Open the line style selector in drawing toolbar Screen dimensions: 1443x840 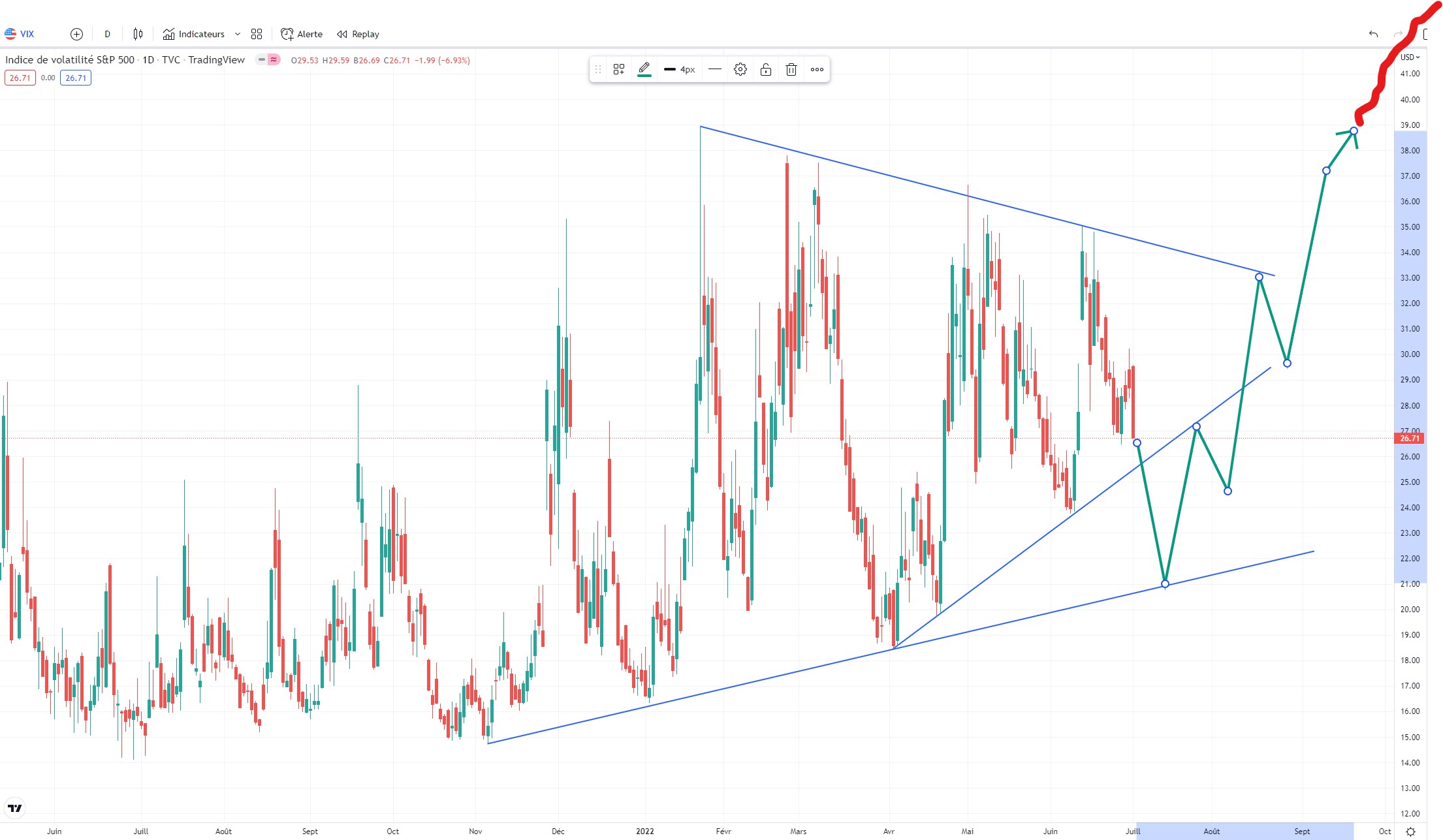(x=715, y=69)
